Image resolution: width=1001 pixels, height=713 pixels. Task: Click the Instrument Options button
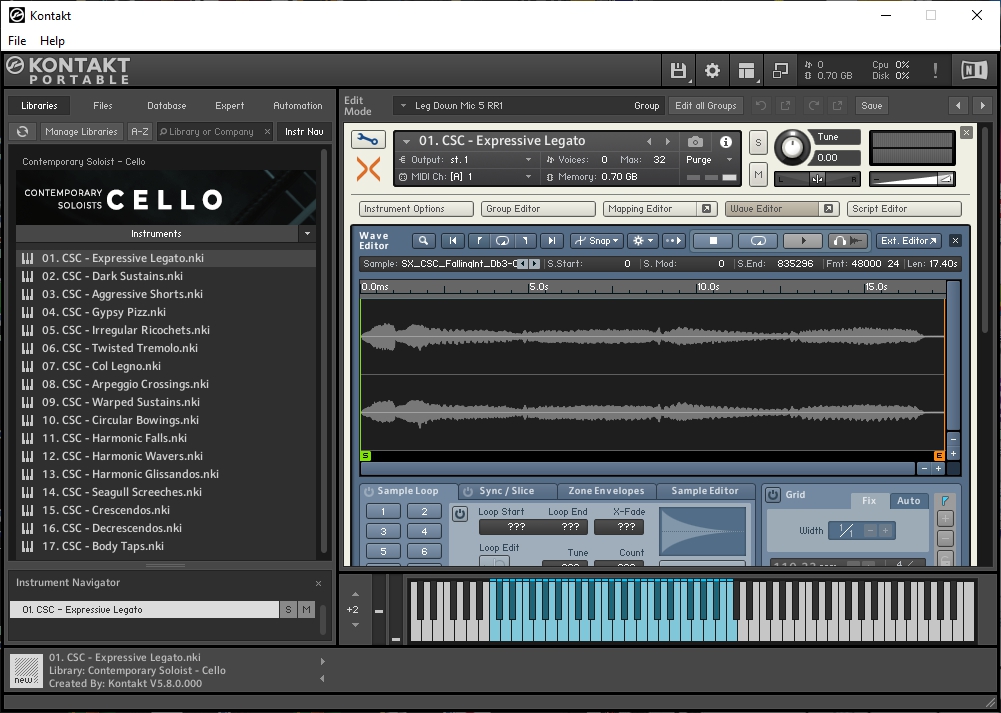[416, 209]
